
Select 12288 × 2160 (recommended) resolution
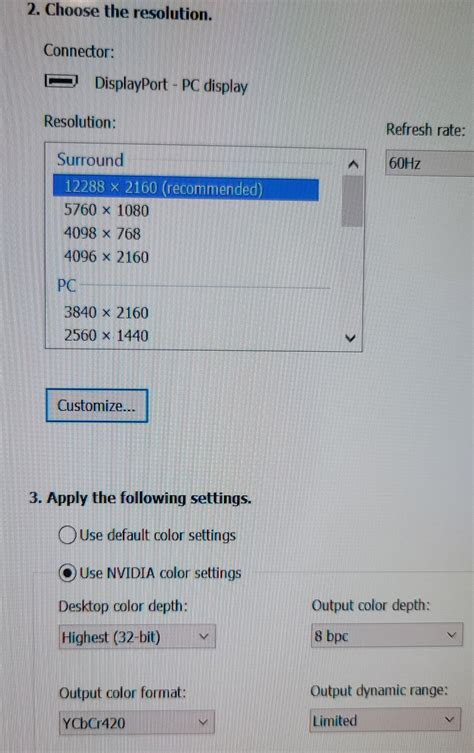pos(185,188)
